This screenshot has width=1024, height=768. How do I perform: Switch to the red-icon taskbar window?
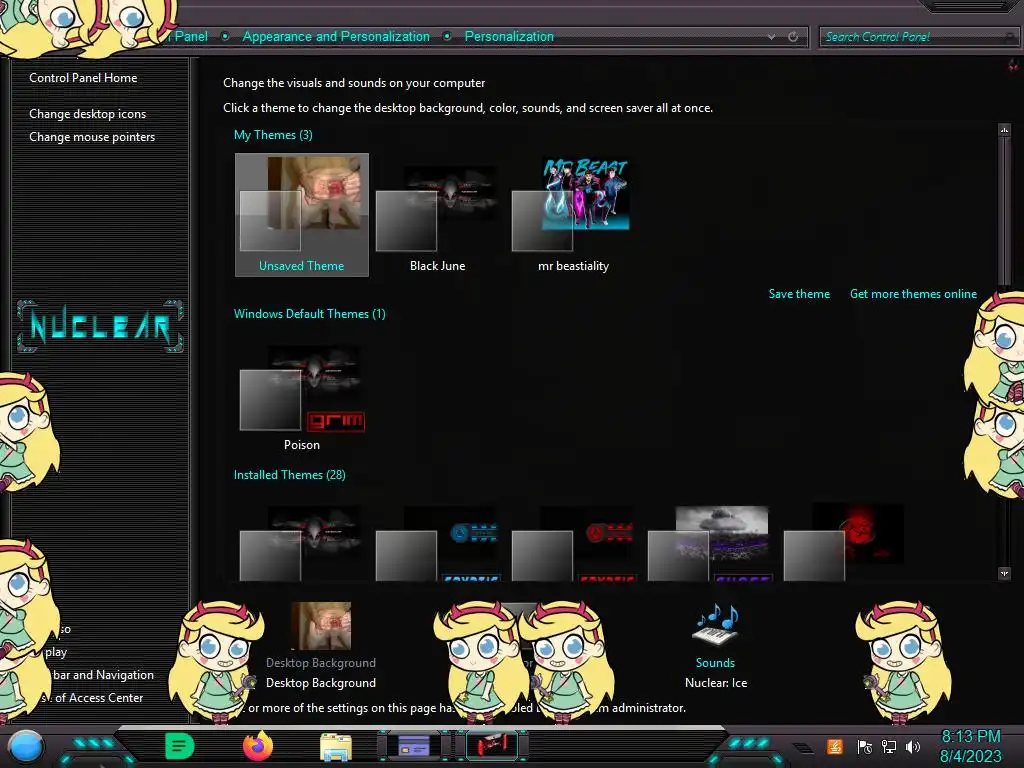[x=492, y=746]
